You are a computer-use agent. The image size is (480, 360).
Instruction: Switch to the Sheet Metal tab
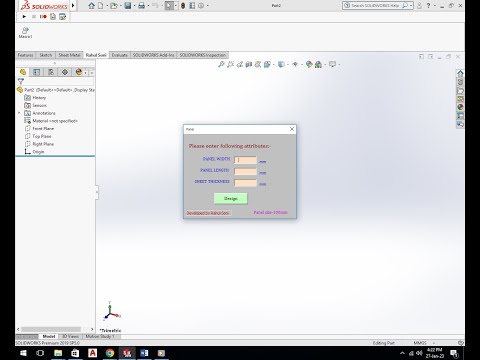coord(69,55)
